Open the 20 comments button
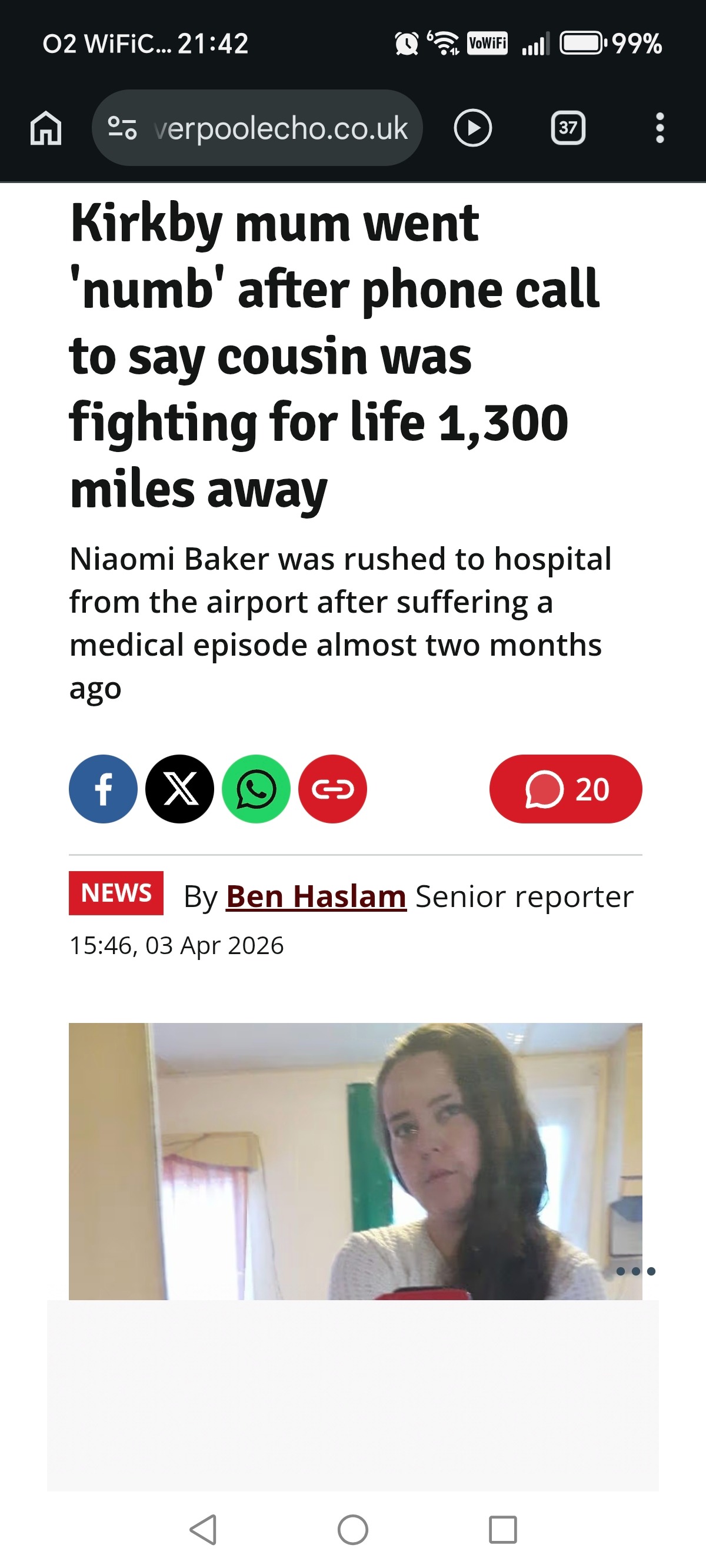706x1568 pixels. coord(565,789)
